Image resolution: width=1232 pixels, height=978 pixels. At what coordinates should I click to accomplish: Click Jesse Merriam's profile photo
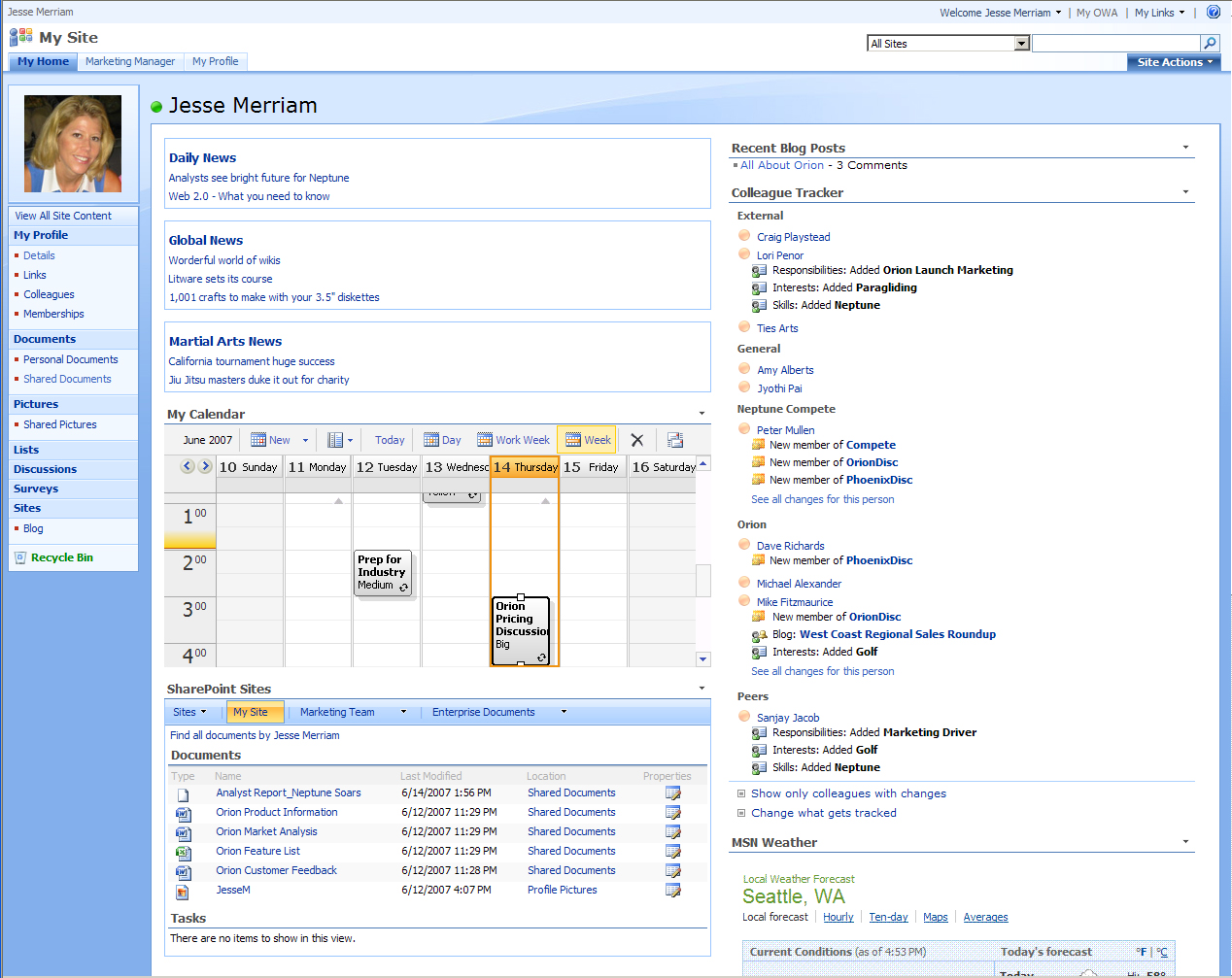[73, 144]
